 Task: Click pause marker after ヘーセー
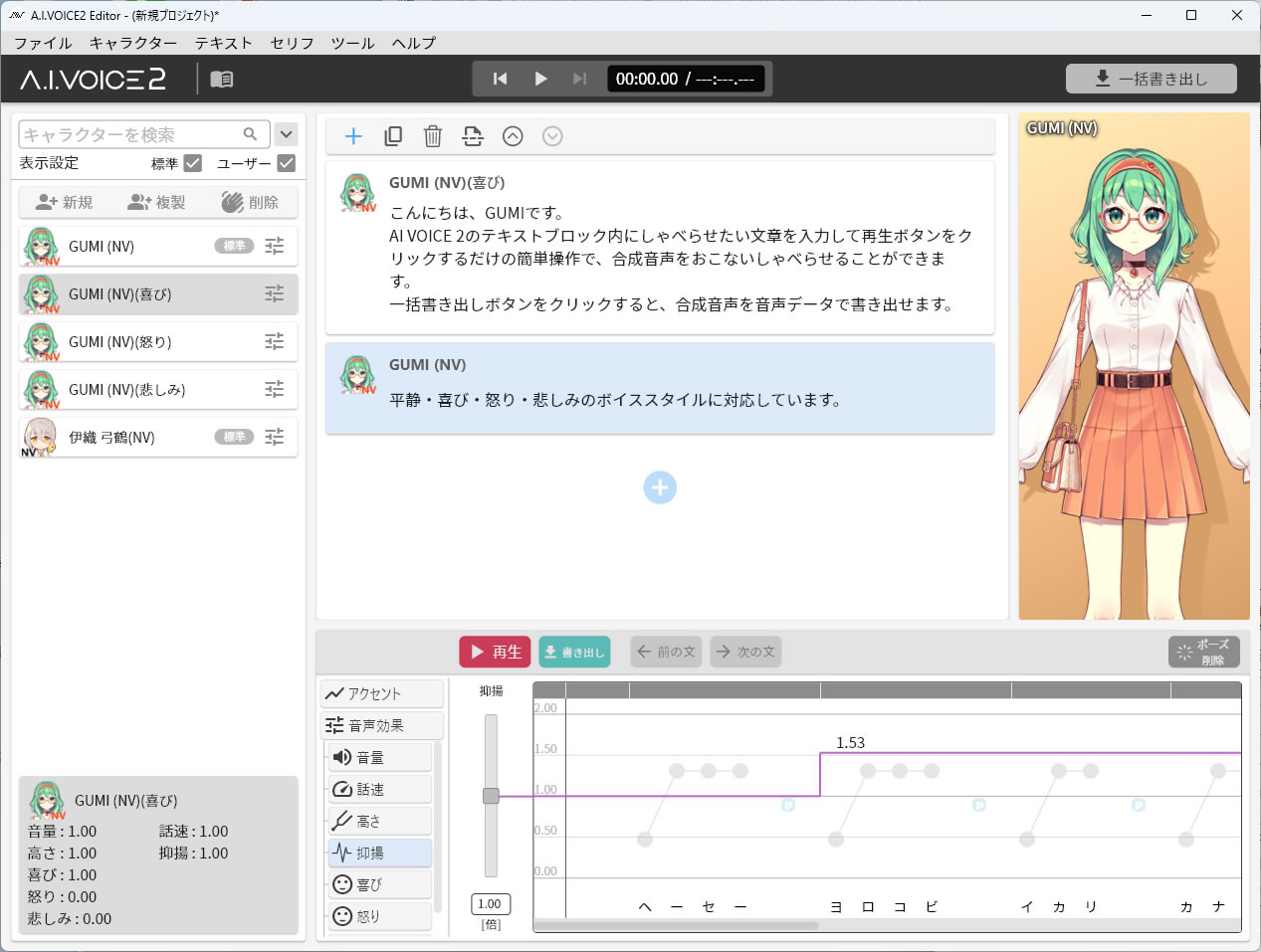788,805
